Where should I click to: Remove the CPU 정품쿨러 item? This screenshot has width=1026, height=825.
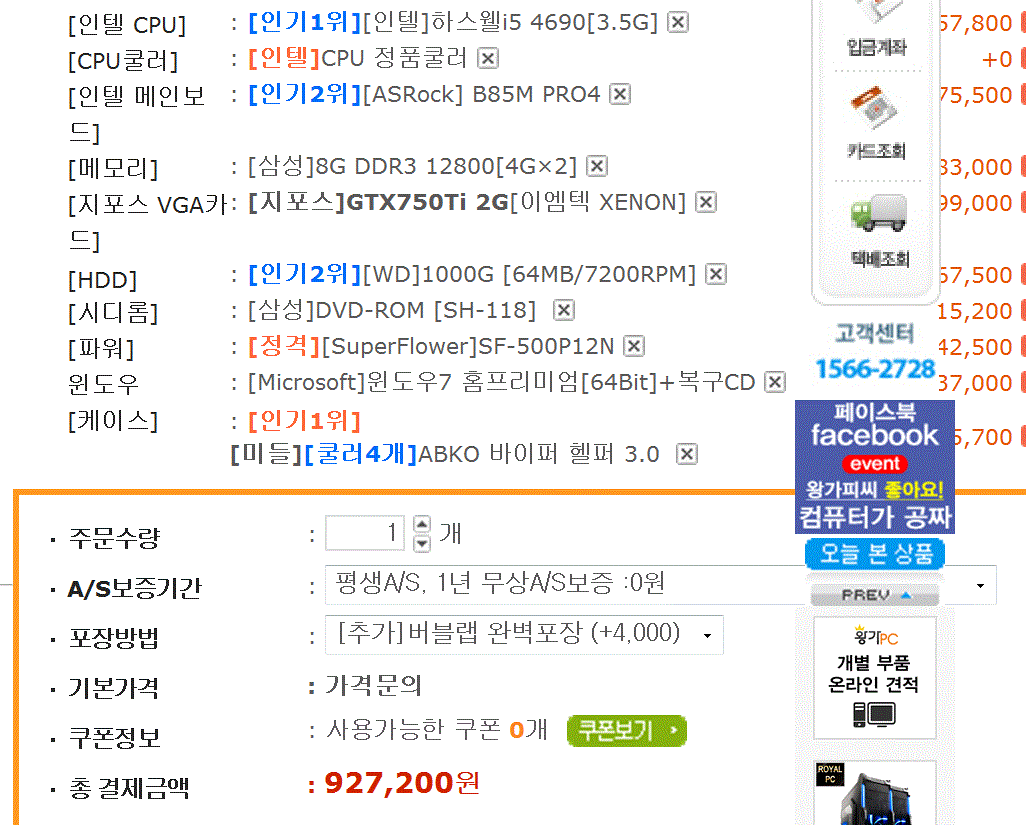487,58
